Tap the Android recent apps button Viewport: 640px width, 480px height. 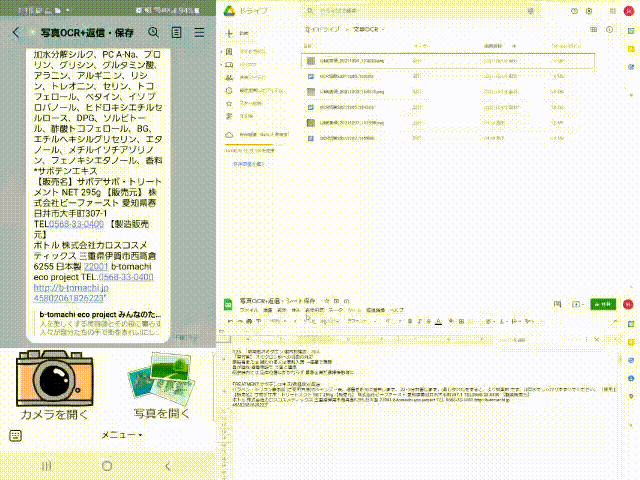coord(47,466)
